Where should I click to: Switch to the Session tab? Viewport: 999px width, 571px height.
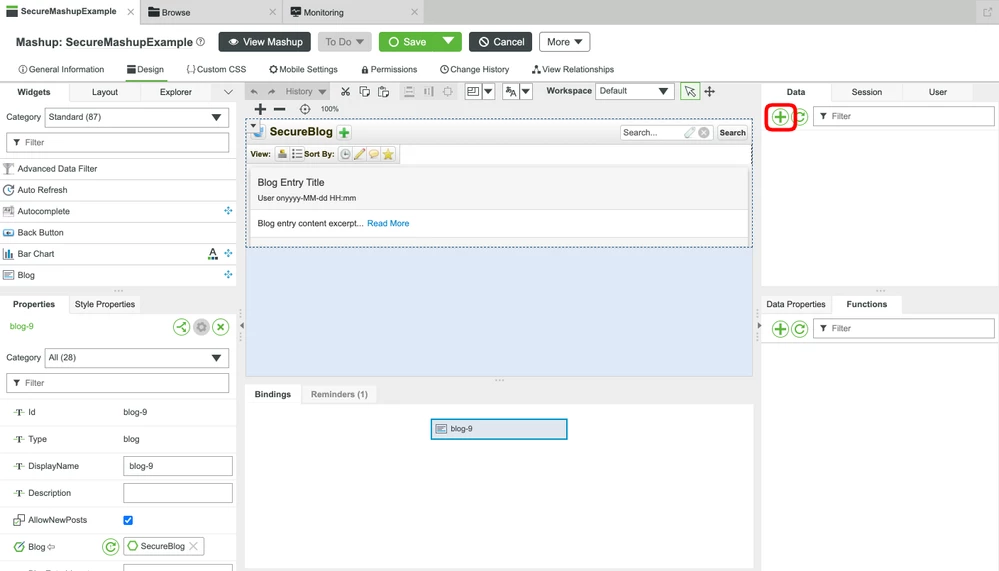(866, 92)
